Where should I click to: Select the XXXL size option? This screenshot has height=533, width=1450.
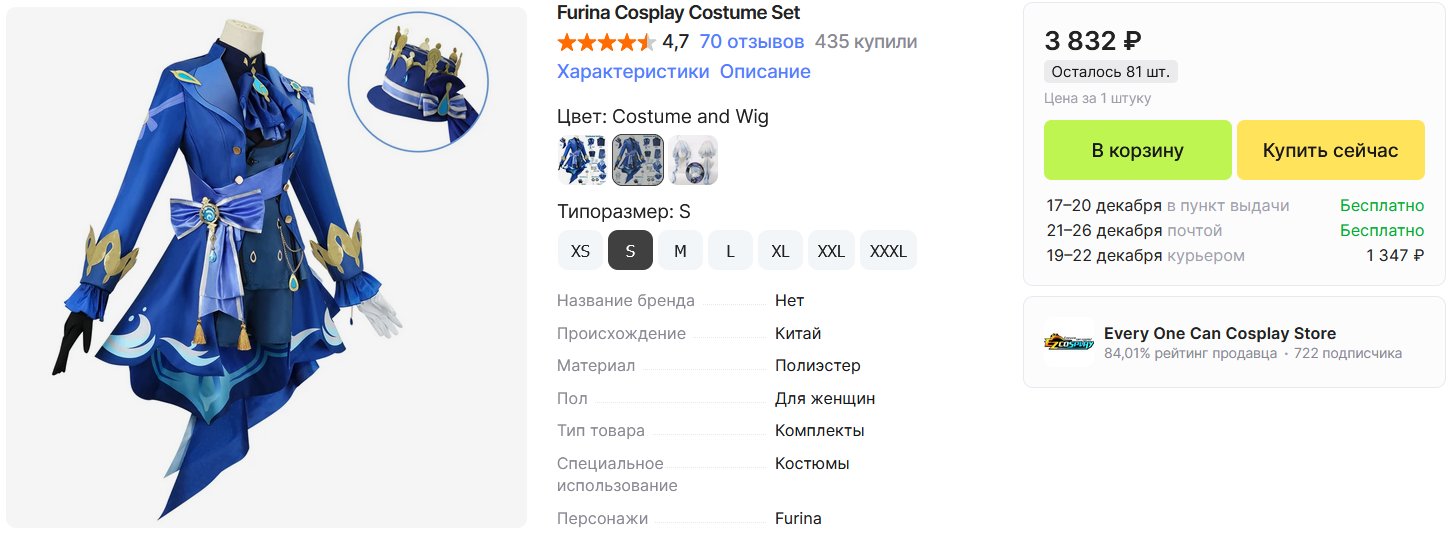889,251
